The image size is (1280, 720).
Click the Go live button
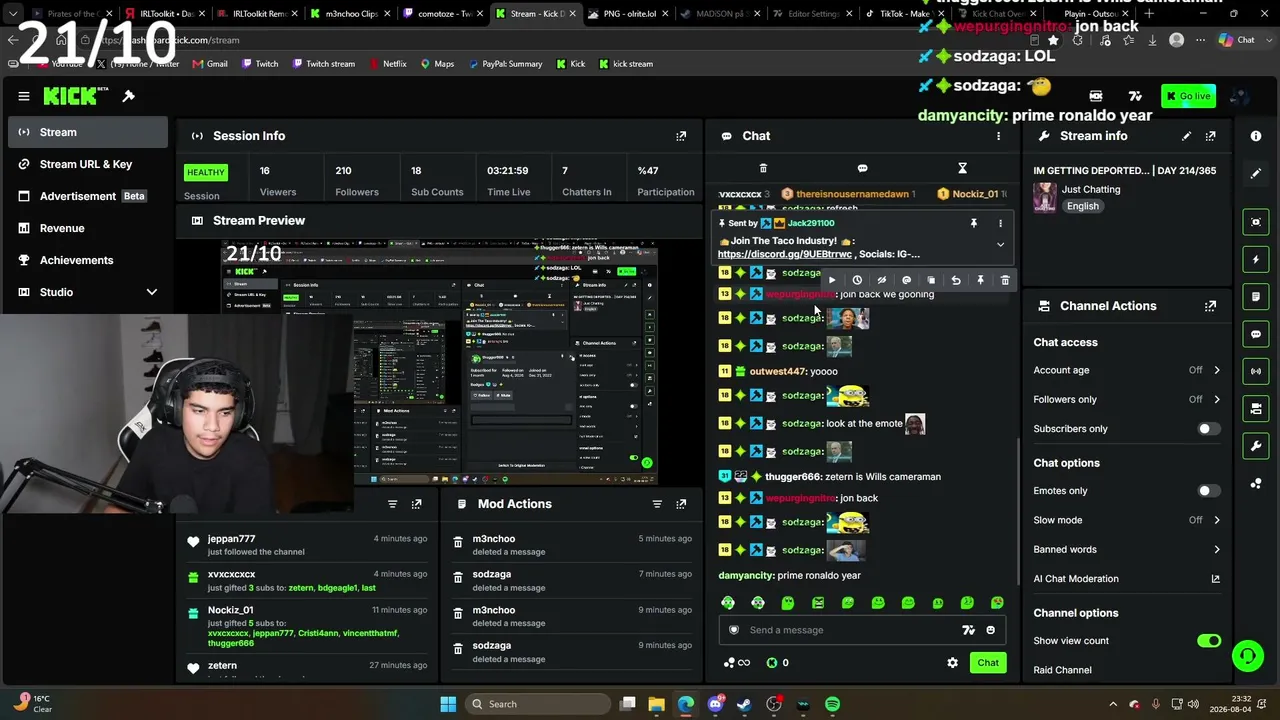tap(1188, 96)
